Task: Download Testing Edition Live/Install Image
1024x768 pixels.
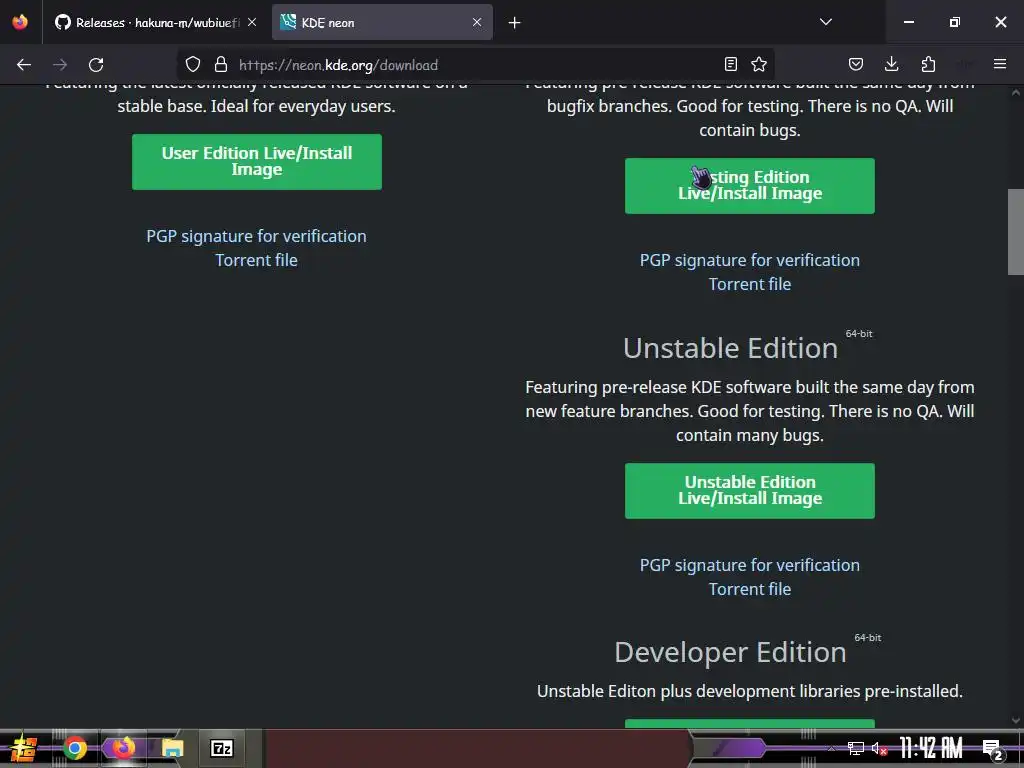Action: coord(750,185)
